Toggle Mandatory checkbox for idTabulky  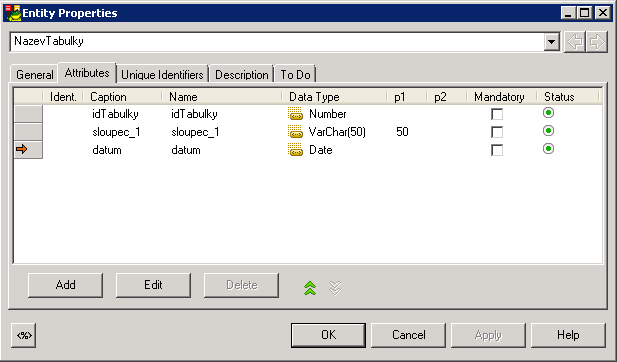coord(497,114)
